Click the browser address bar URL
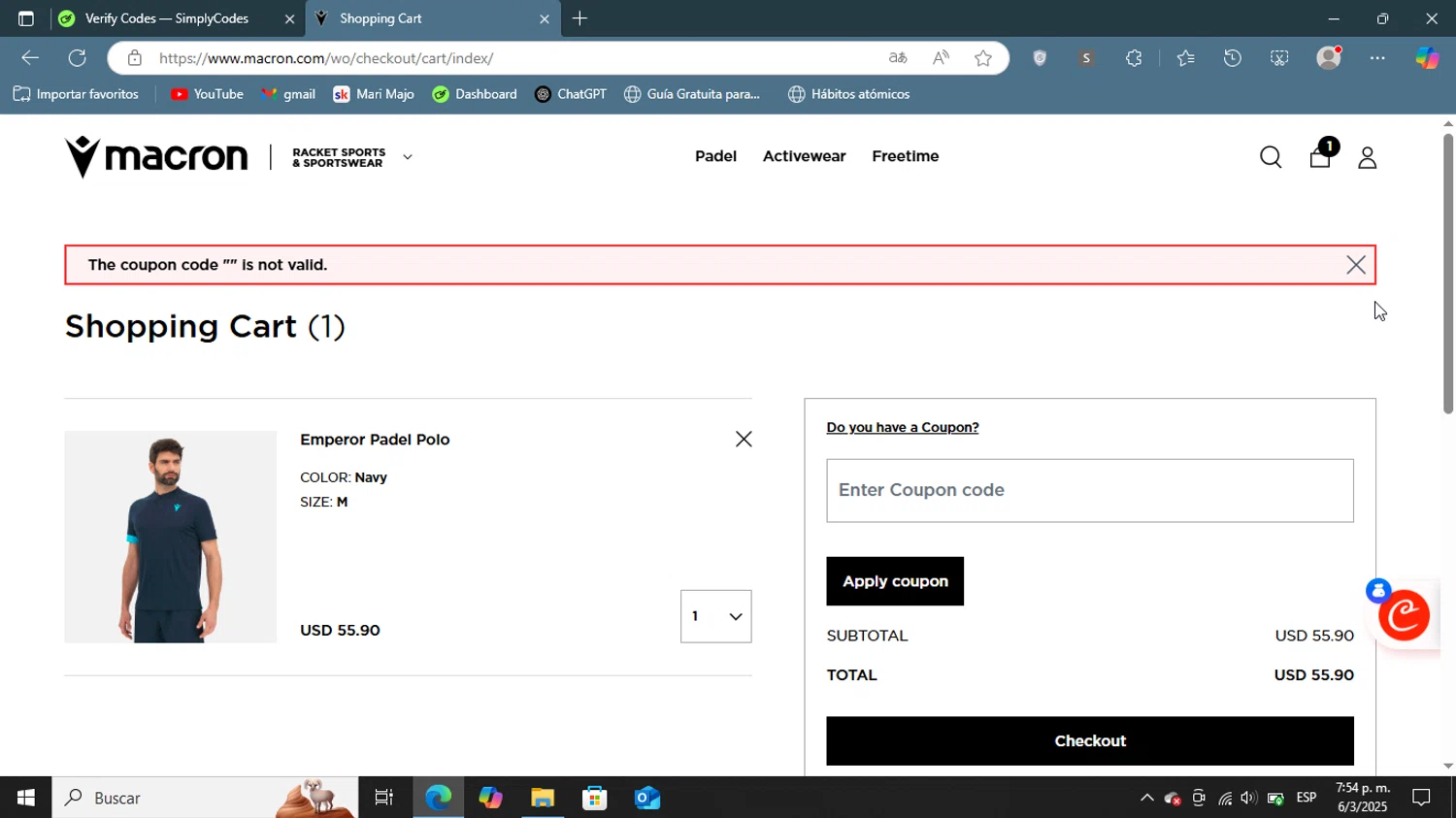1456x818 pixels. point(326,58)
